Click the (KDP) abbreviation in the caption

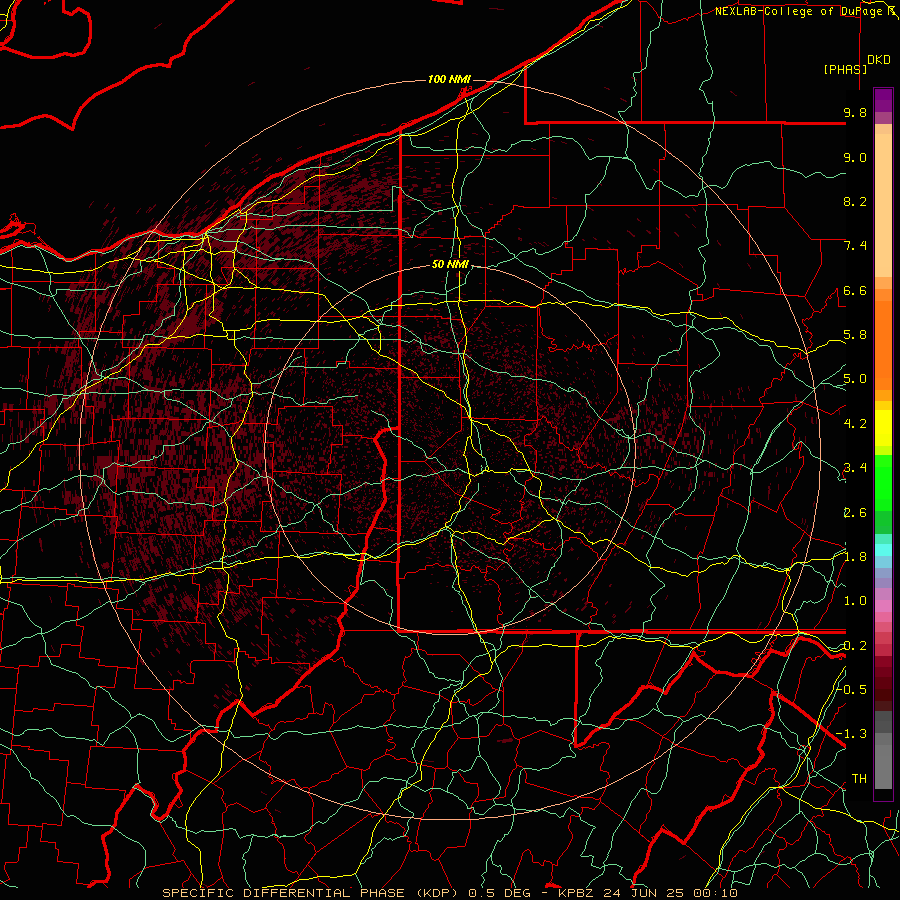click(437, 893)
